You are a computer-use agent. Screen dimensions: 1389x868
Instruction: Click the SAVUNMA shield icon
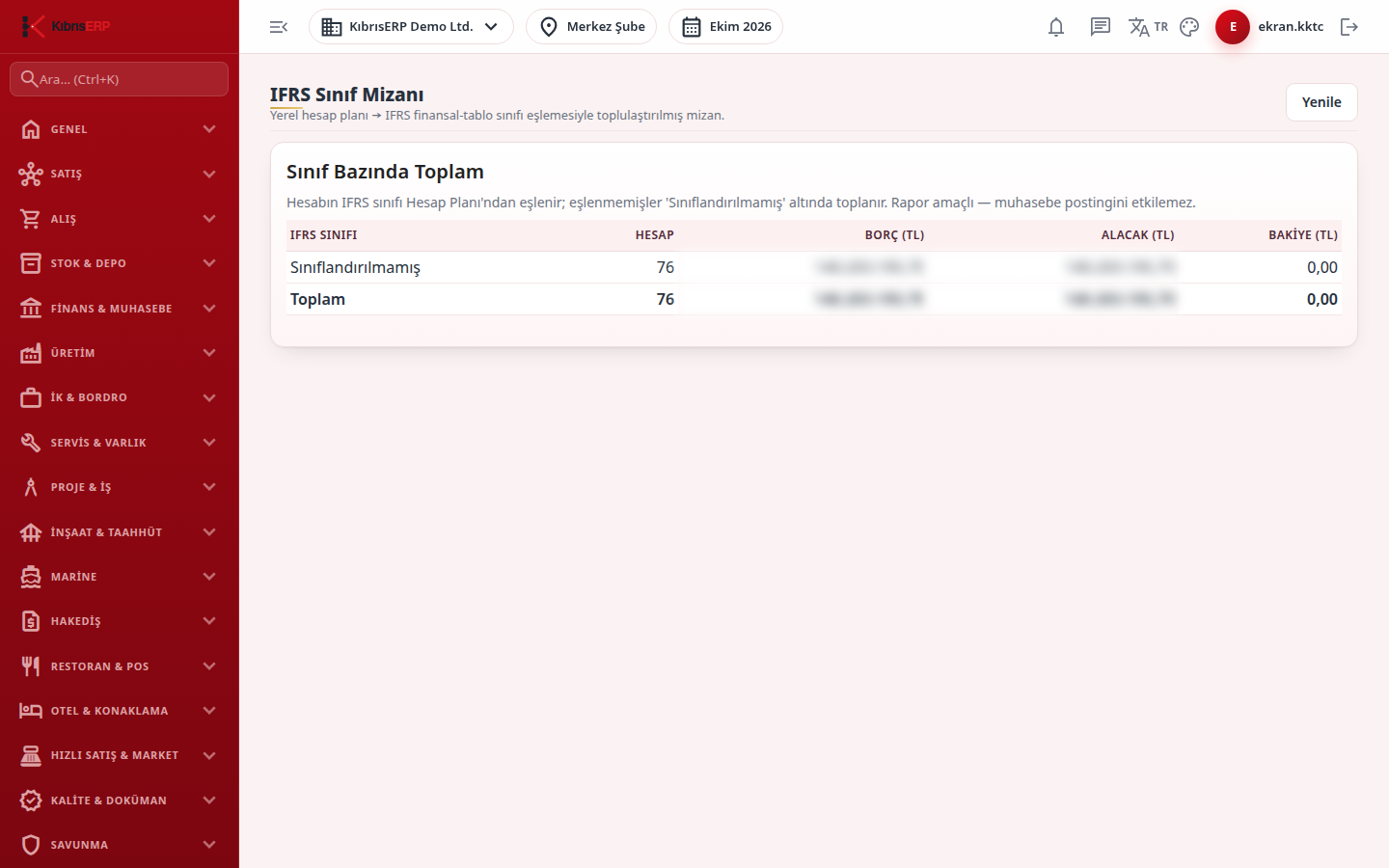click(x=31, y=845)
